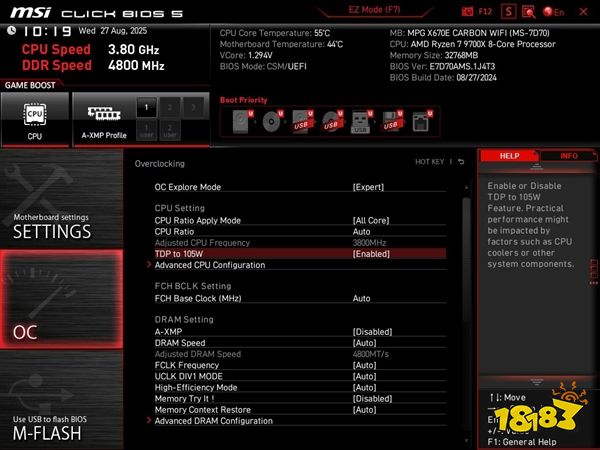
Task: Click the Adjusted CPU Frequency 3800MHz row
Action: click(x=300, y=243)
